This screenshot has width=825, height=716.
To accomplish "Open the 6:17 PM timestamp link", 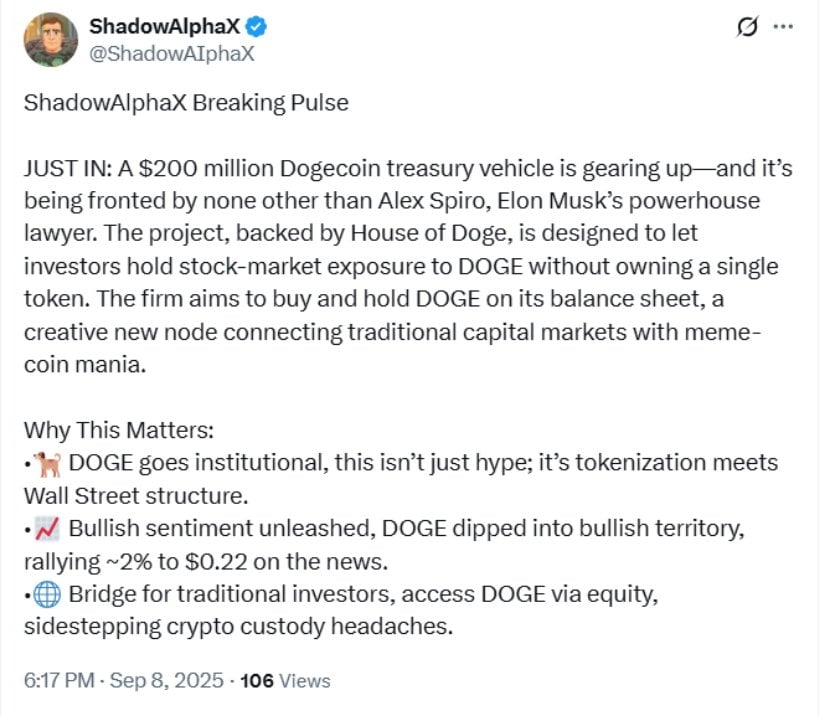I will pos(59,680).
